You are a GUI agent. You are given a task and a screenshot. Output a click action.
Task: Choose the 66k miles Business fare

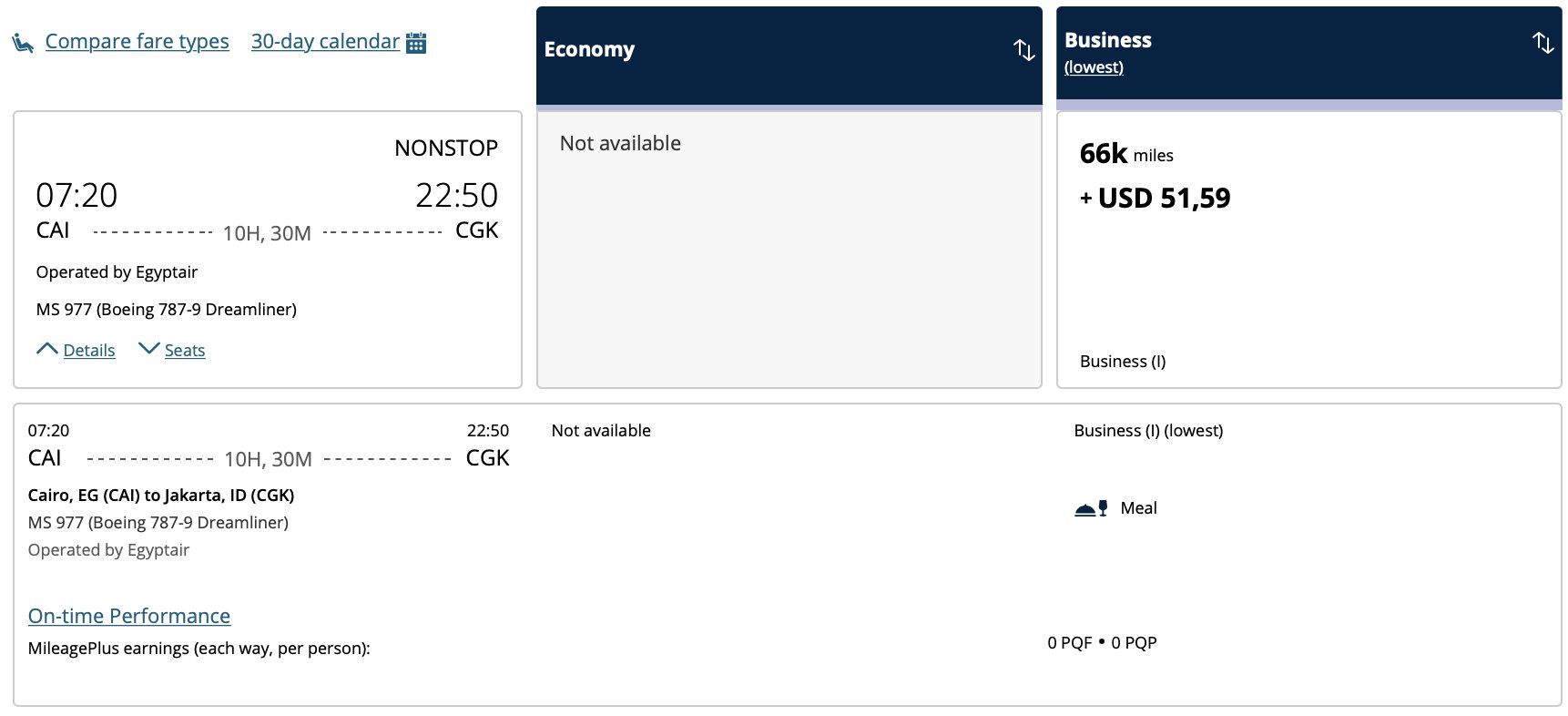pos(1309,250)
